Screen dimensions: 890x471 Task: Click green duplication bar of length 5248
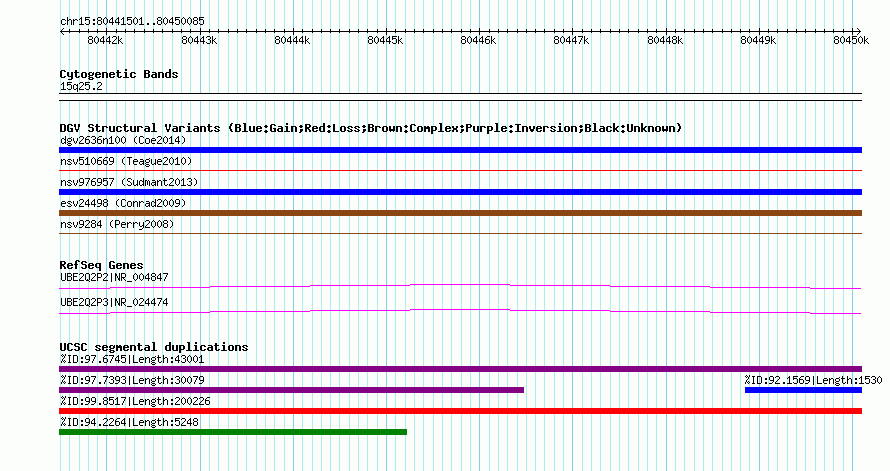[233, 432]
